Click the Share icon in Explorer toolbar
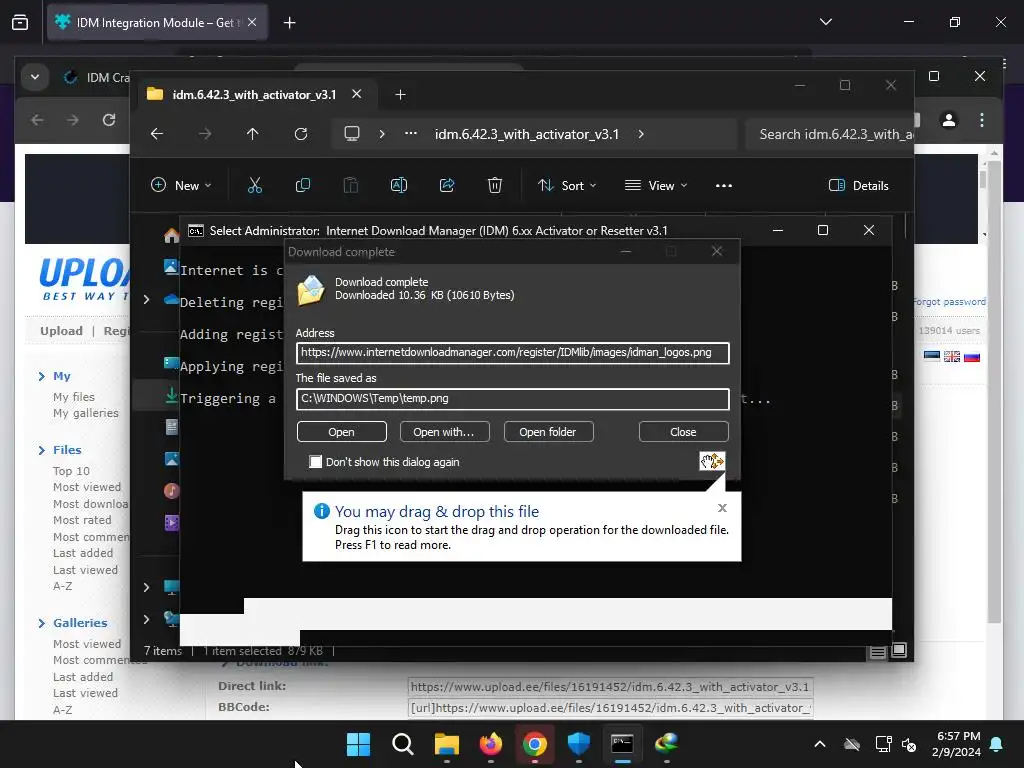1024x768 pixels. [x=447, y=185]
